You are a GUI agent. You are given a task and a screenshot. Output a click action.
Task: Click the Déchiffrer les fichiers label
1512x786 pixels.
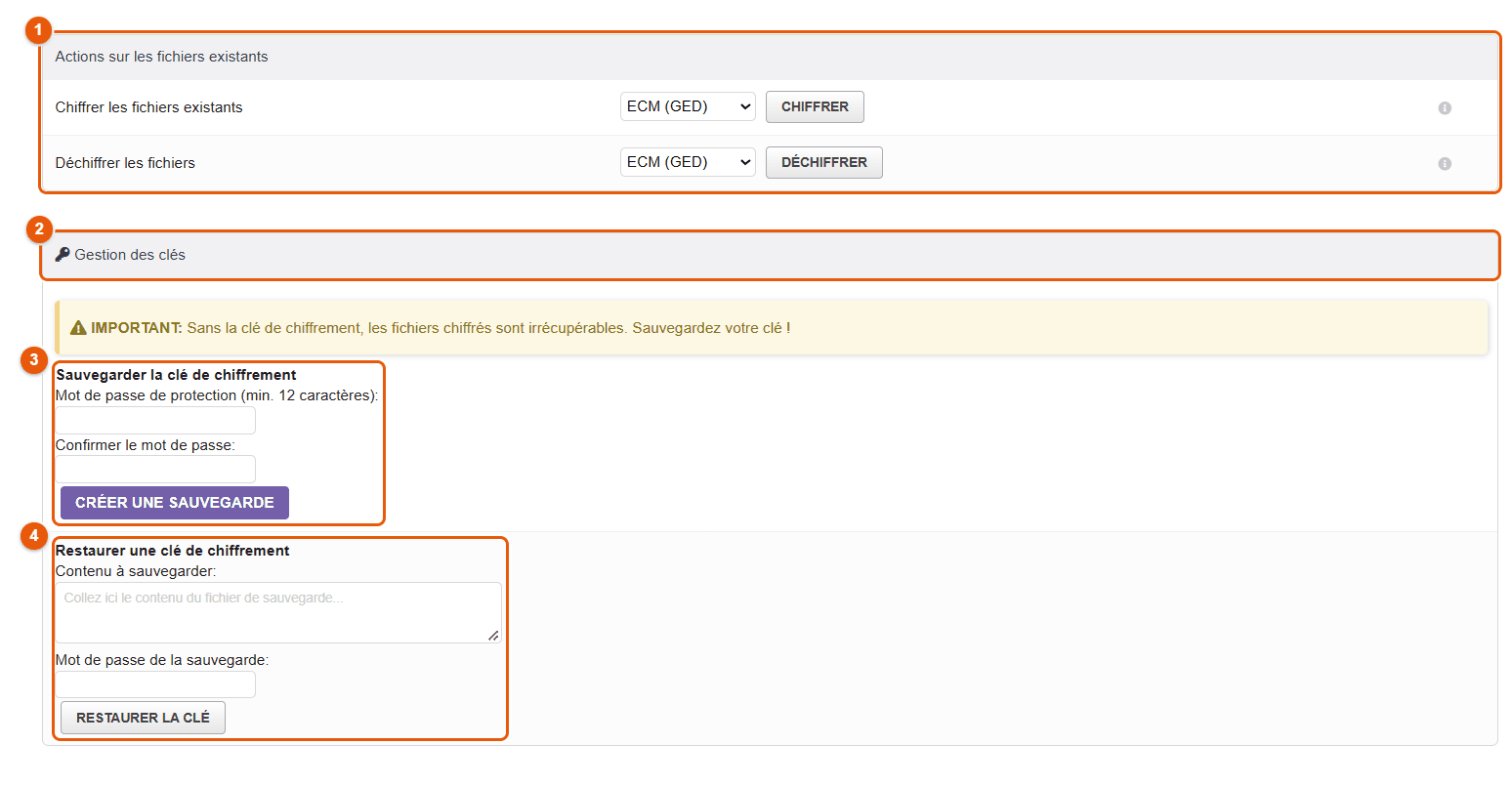coord(125,162)
